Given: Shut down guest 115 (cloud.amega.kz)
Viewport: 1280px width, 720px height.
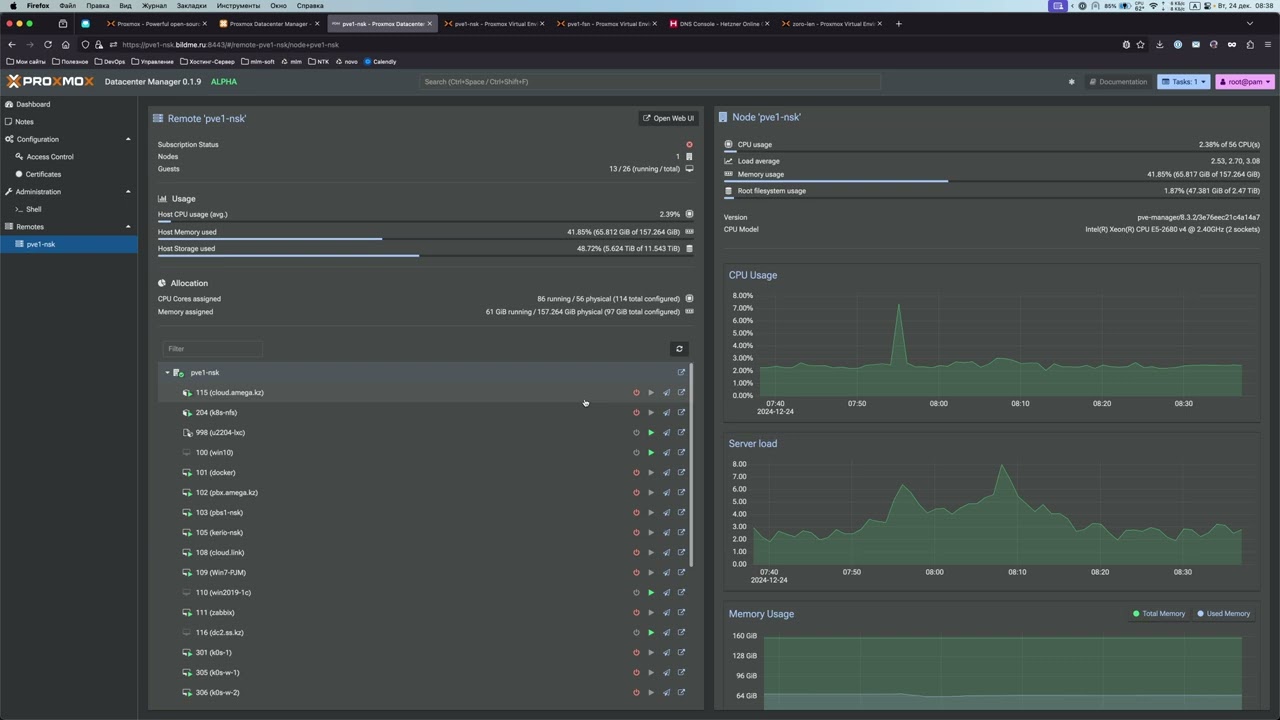Looking at the screenshot, I should [636, 393].
